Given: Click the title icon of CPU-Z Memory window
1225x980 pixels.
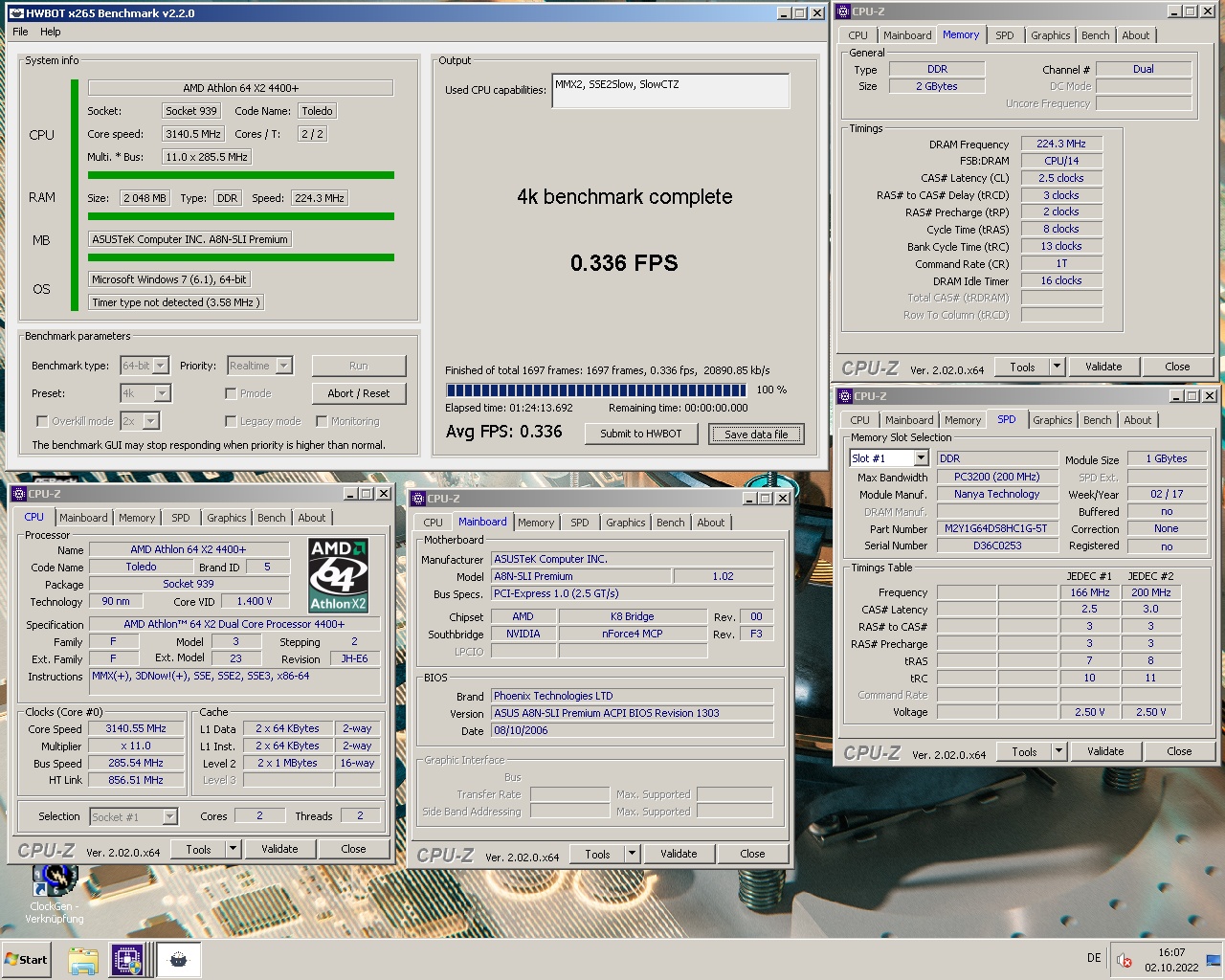Looking at the screenshot, I should (844, 11).
